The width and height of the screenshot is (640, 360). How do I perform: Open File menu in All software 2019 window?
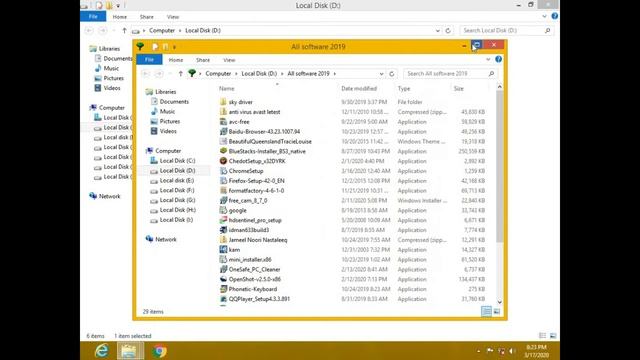click(149, 60)
